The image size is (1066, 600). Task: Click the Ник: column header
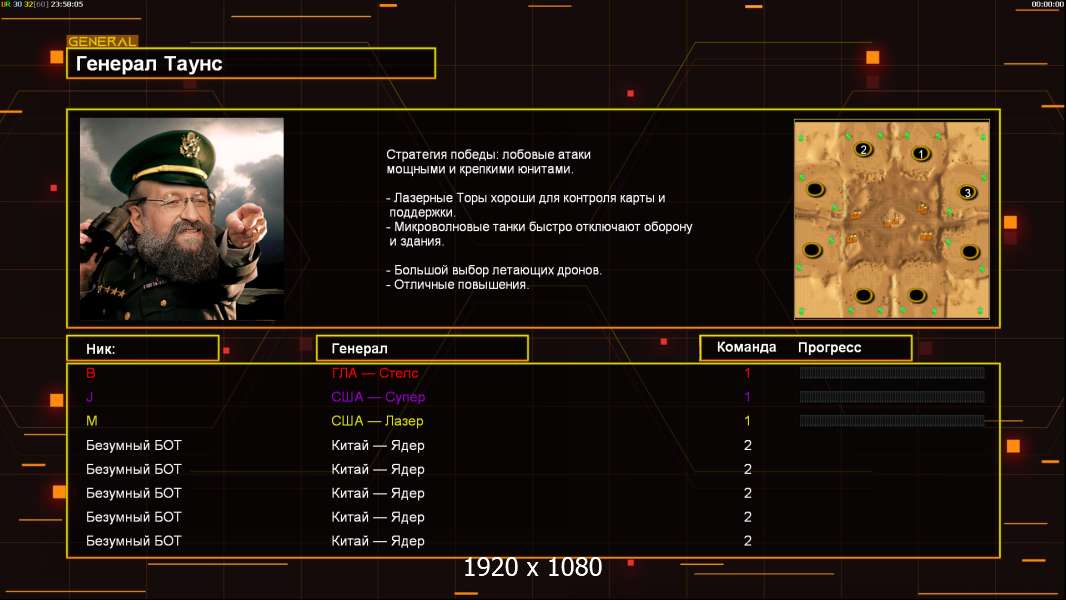click(142, 348)
